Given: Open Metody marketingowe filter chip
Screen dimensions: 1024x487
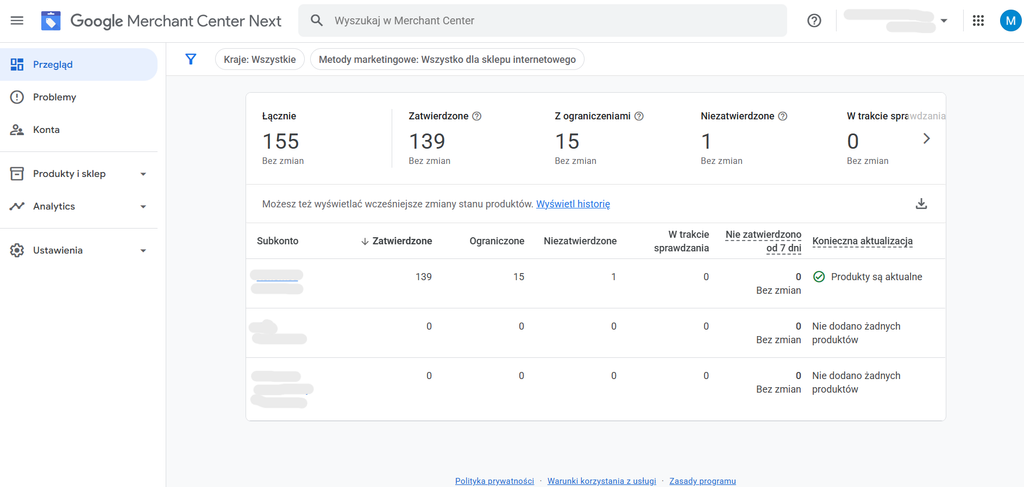Looking at the screenshot, I should 447,59.
